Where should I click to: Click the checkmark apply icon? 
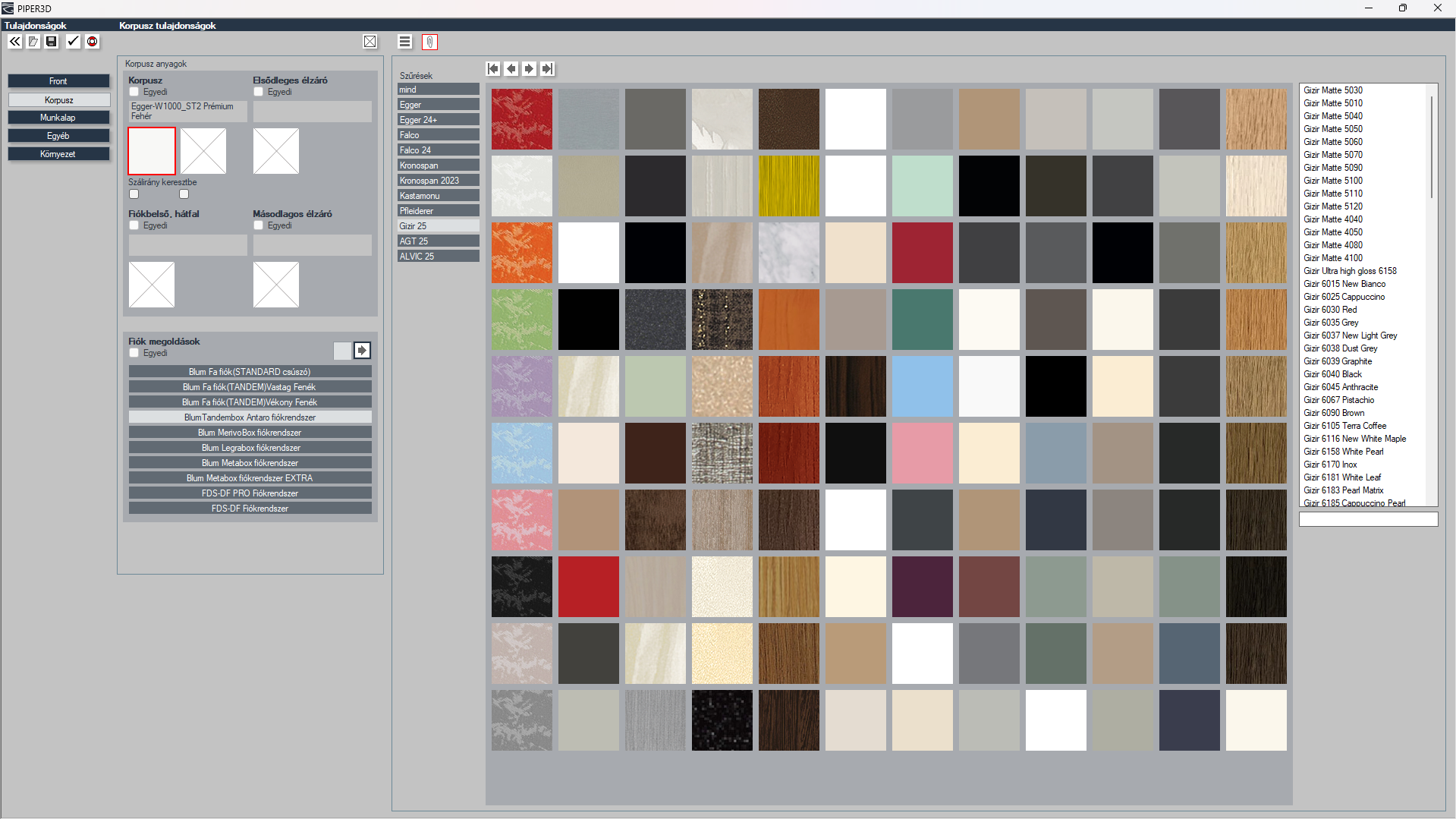click(x=73, y=42)
